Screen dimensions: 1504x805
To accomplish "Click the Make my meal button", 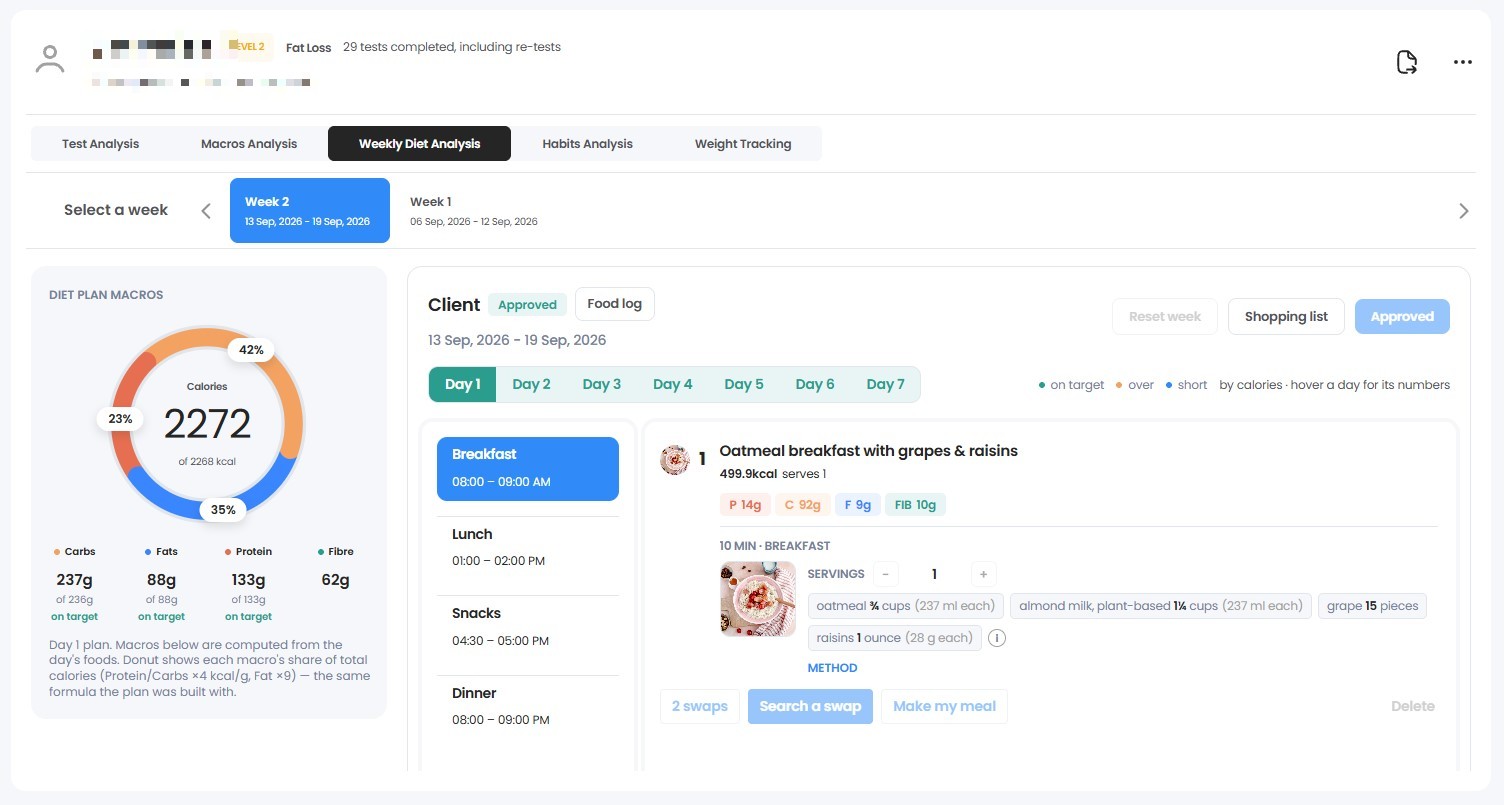I will tap(944, 706).
